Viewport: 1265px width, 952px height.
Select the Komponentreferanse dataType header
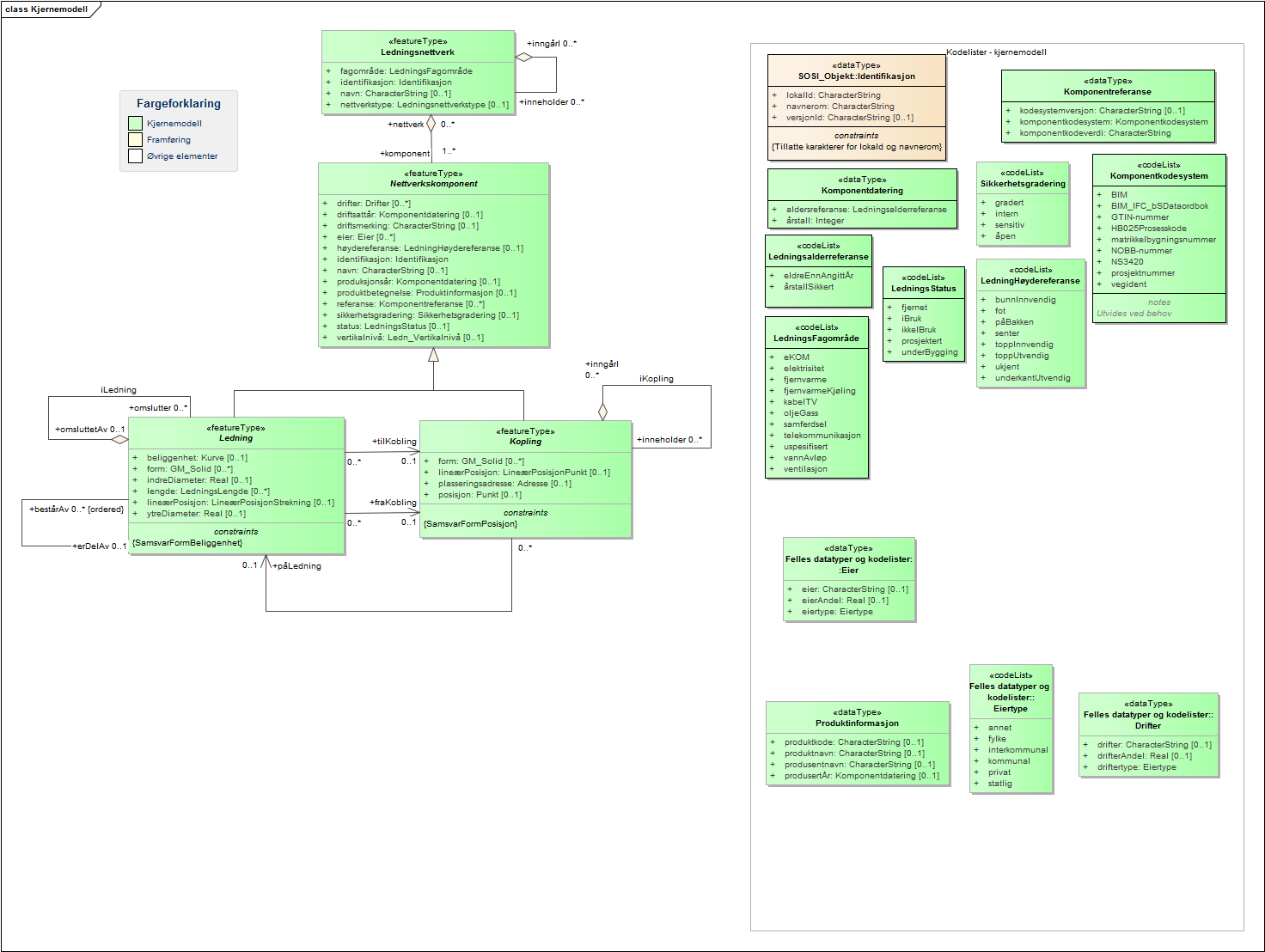tap(1108, 86)
